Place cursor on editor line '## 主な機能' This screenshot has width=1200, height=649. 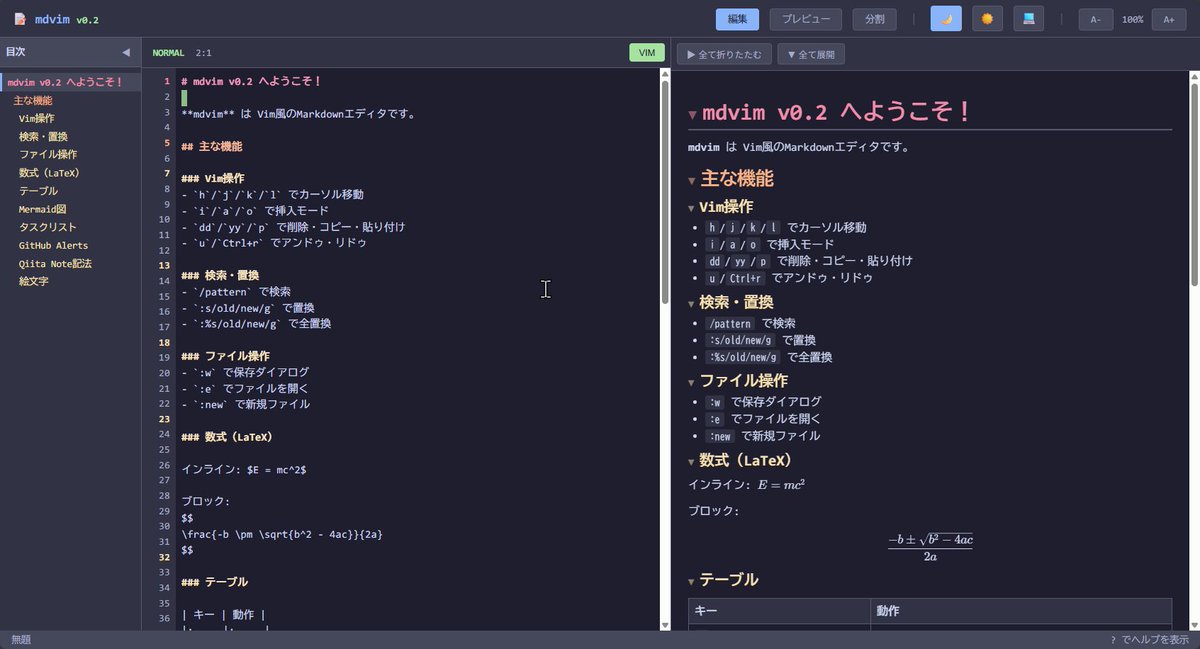point(212,146)
